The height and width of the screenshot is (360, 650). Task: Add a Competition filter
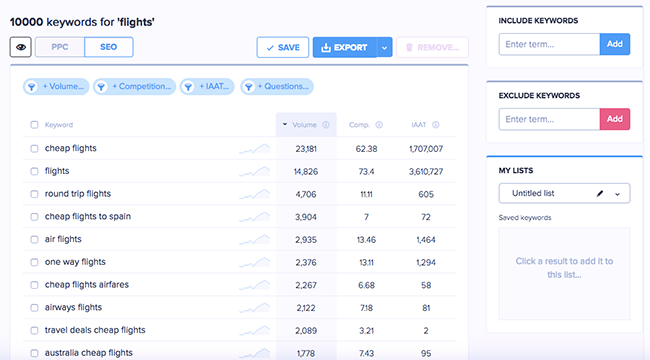tap(134, 87)
